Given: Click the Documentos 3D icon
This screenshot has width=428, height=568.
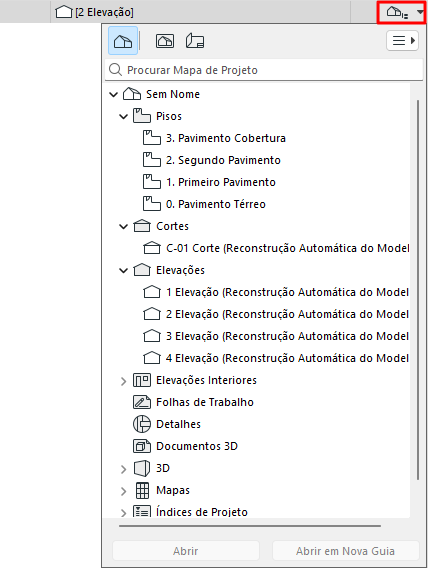Looking at the screenshot, I should pos(142,446).
